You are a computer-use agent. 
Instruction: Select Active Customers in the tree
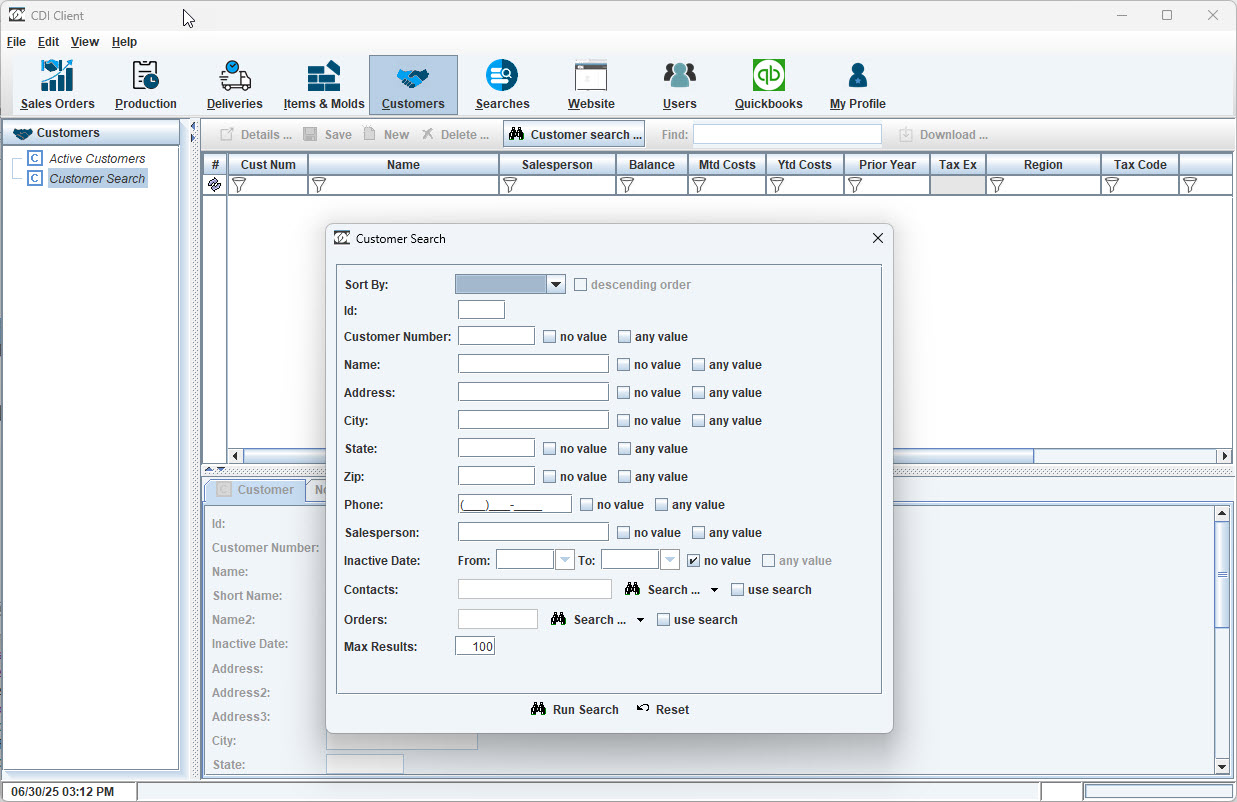97,159
